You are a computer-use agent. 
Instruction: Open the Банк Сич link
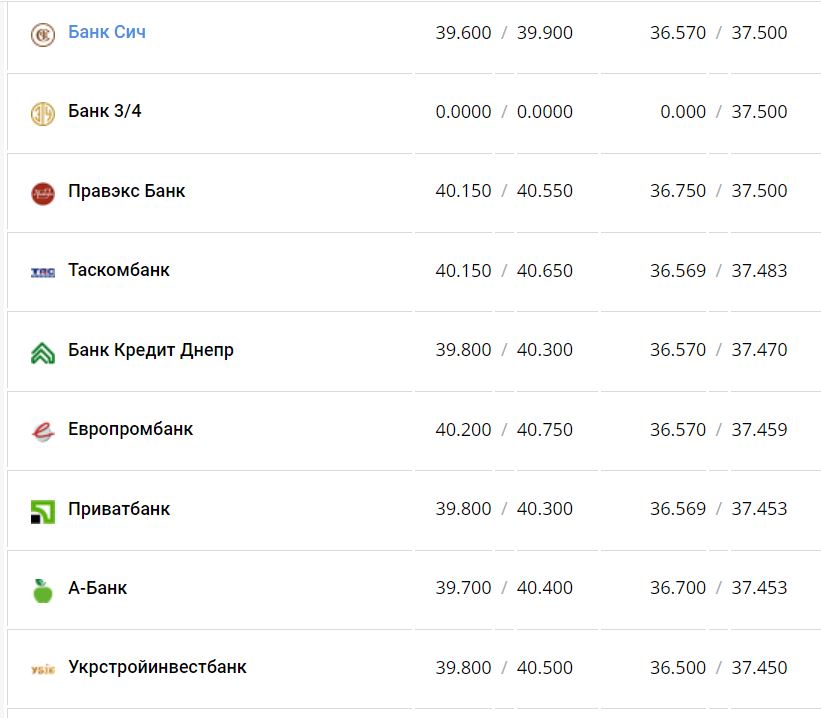coord(107,32)
